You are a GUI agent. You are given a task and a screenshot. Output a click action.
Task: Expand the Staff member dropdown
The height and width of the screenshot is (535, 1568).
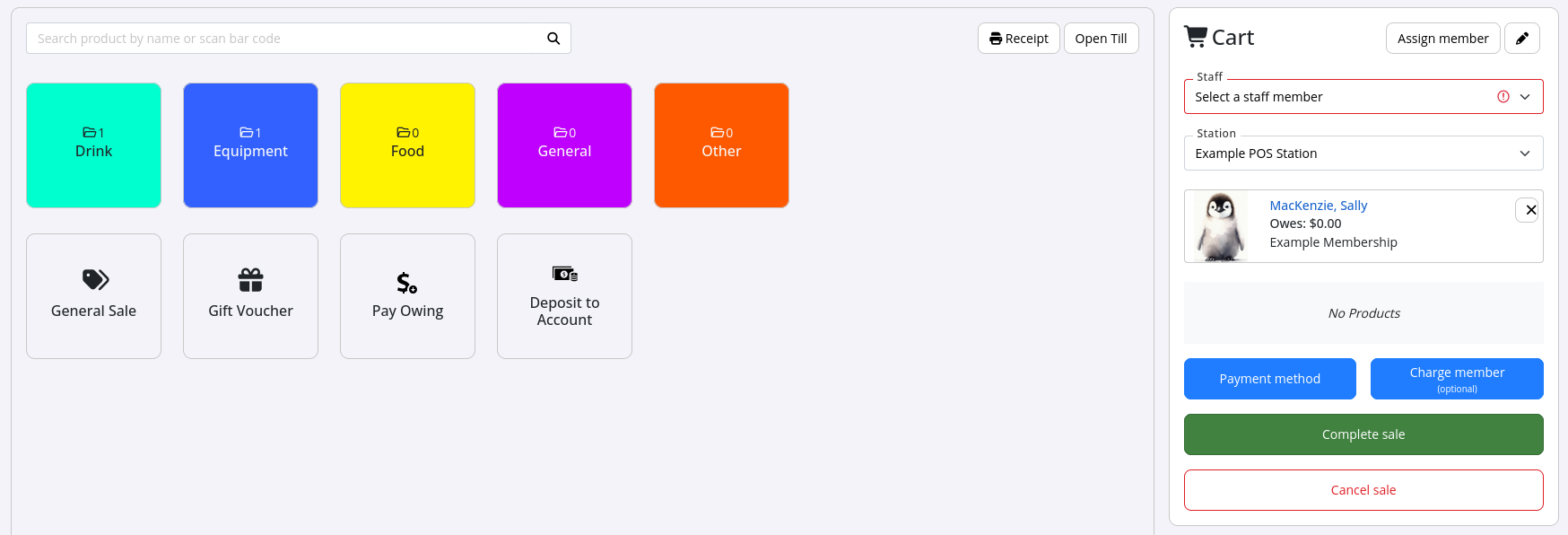pos(1363,97)
